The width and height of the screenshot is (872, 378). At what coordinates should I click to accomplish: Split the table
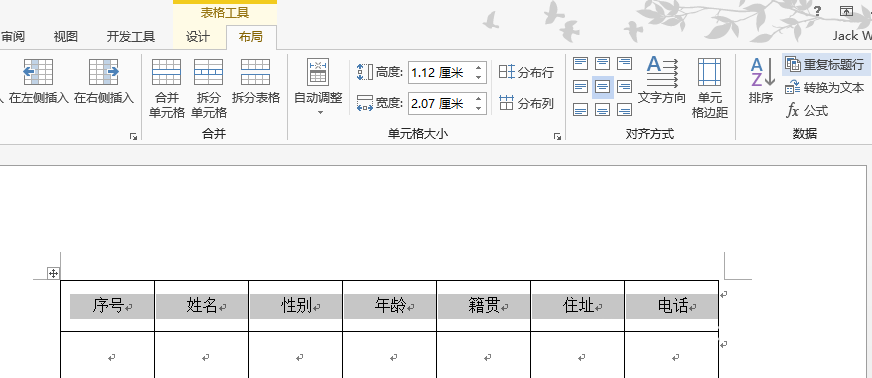[x=255, y=82]
